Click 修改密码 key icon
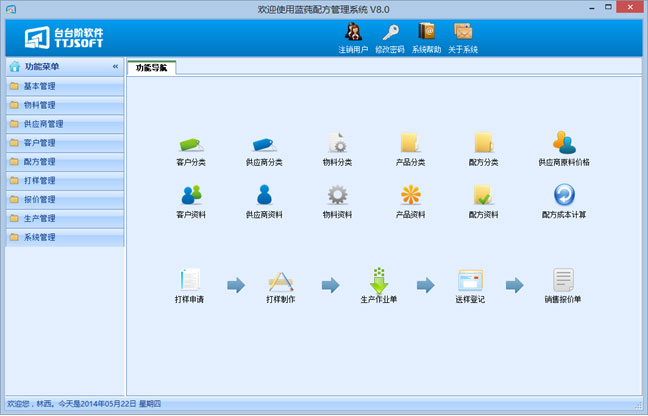Viewport: 648px width, 416px height. point(389,37)
